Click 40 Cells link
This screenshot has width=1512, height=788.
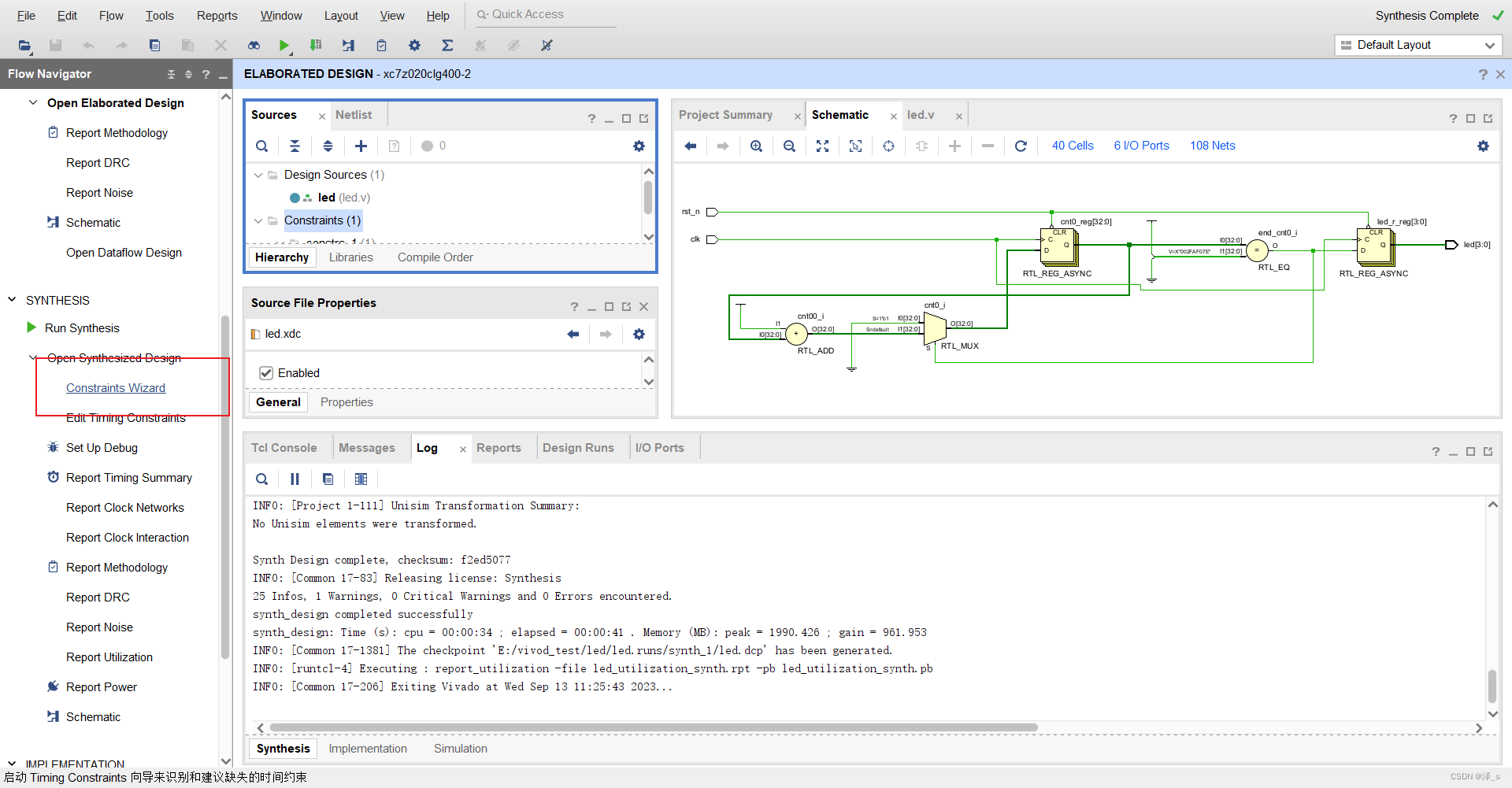click(1073, 146)
